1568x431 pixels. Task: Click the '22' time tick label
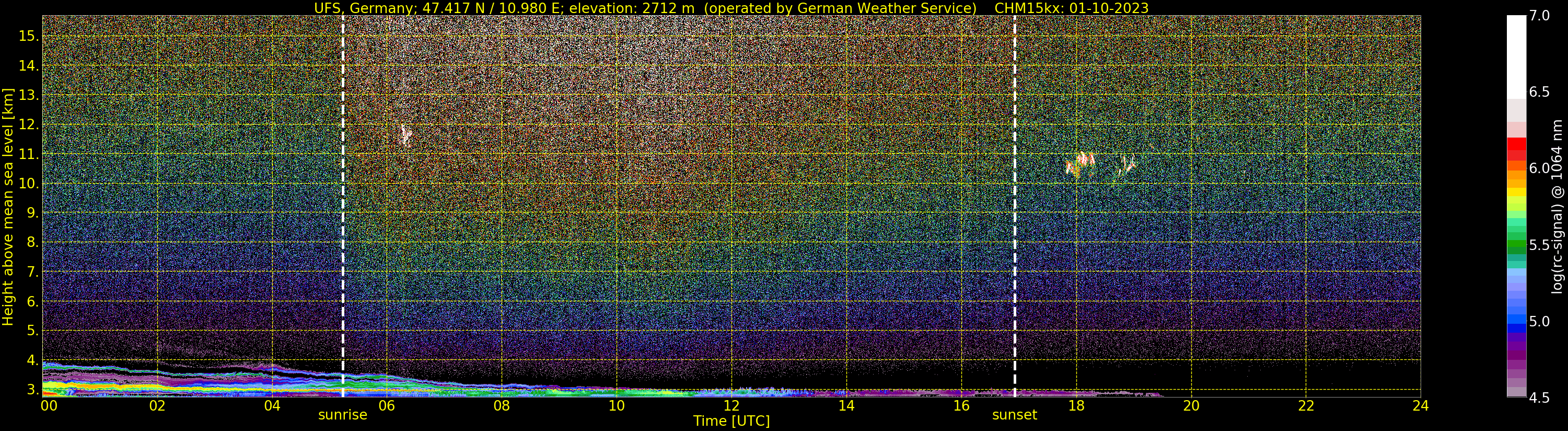pos(1306,406)
